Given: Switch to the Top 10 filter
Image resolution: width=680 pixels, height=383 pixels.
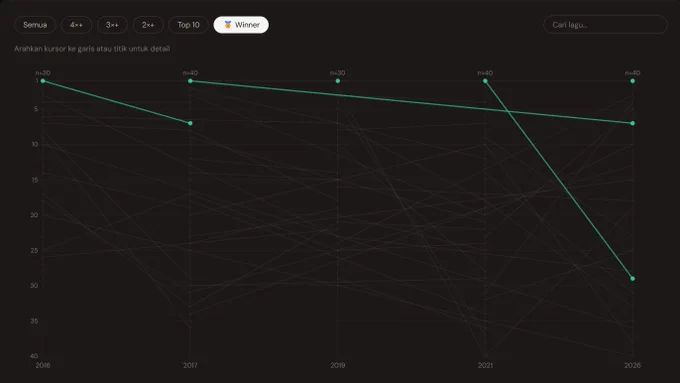Looking at the screenshot, I should 188,25.
